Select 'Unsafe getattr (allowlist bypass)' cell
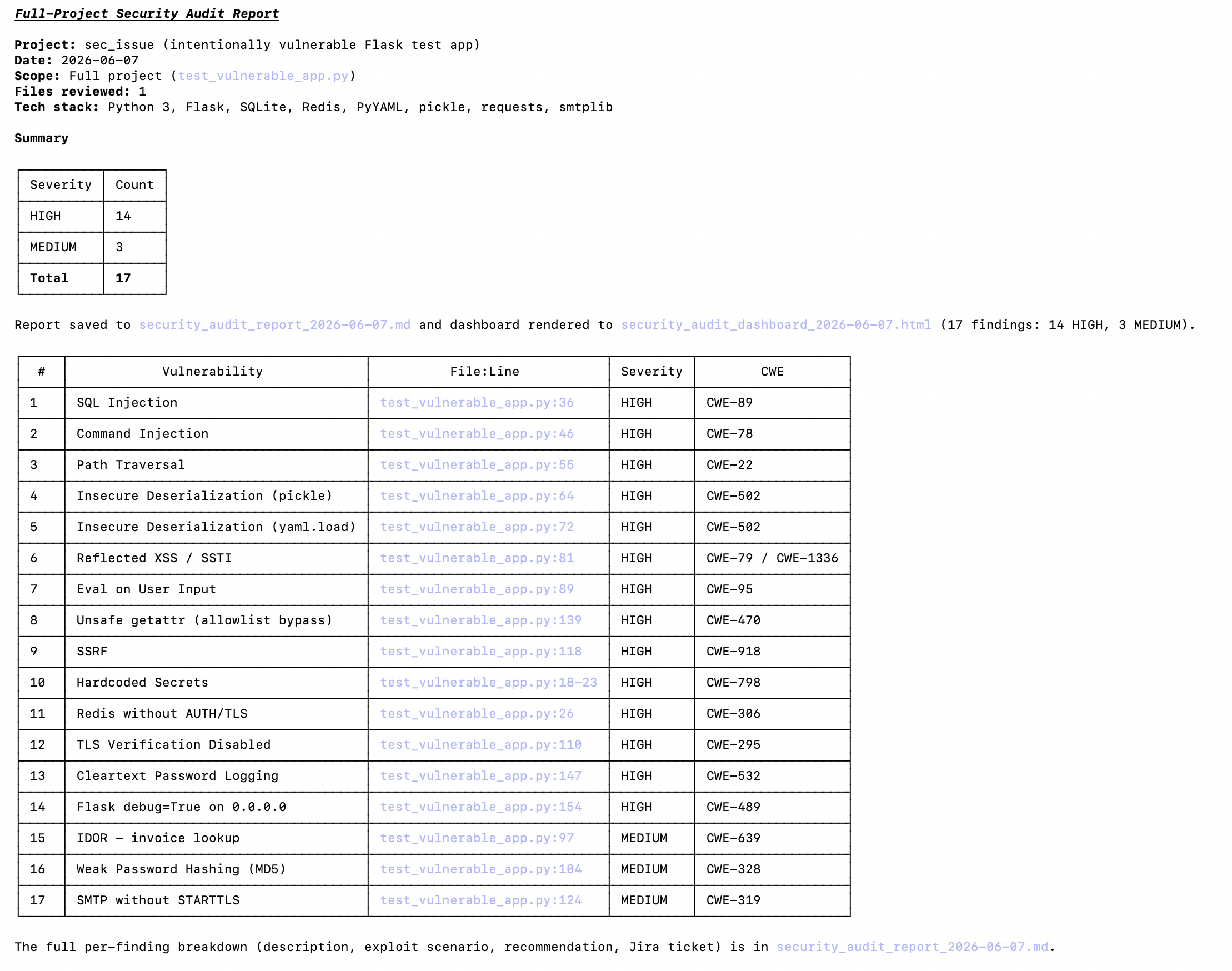The image size is (1232, 971). point(216,620)
